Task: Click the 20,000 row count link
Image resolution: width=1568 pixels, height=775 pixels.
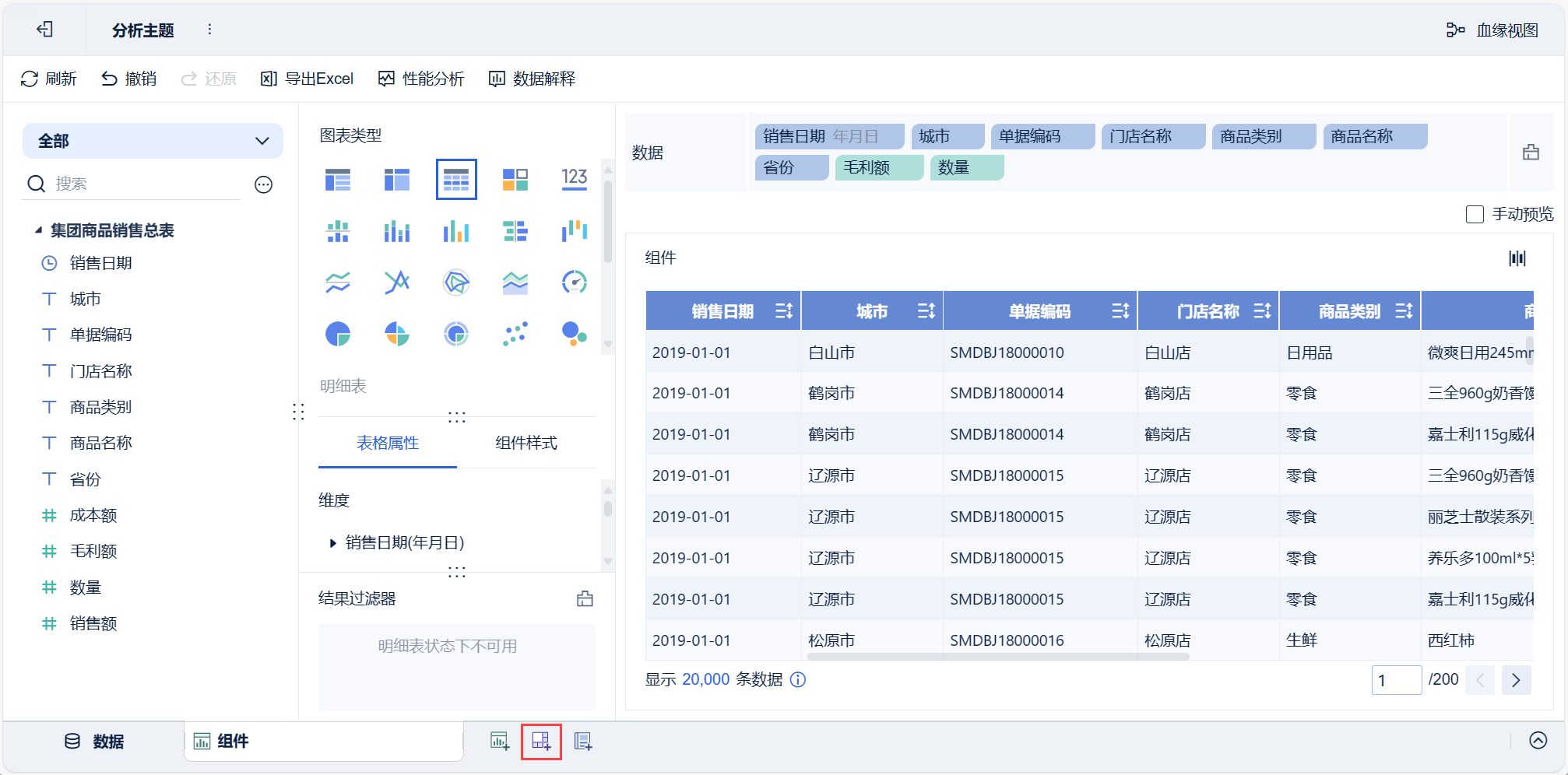Action: click(x=706, y=679)
